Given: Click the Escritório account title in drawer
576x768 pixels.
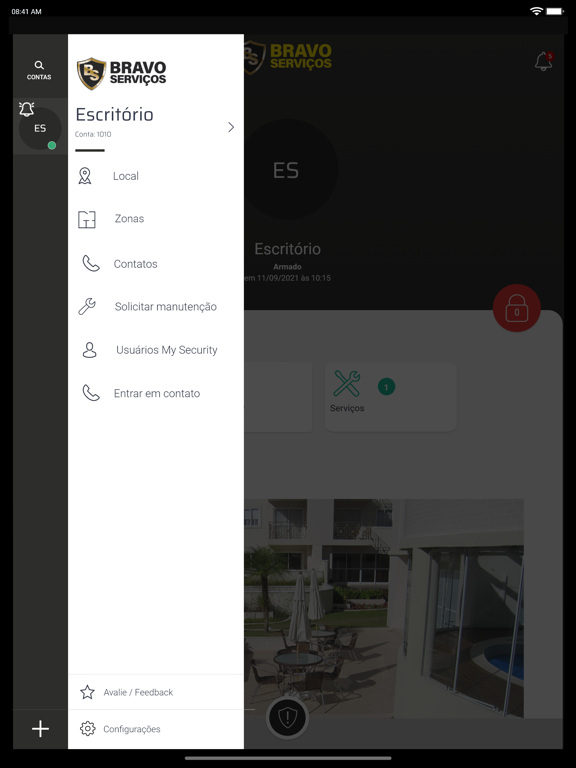Looking at the screenshot, I should click(x=115, y=115).
